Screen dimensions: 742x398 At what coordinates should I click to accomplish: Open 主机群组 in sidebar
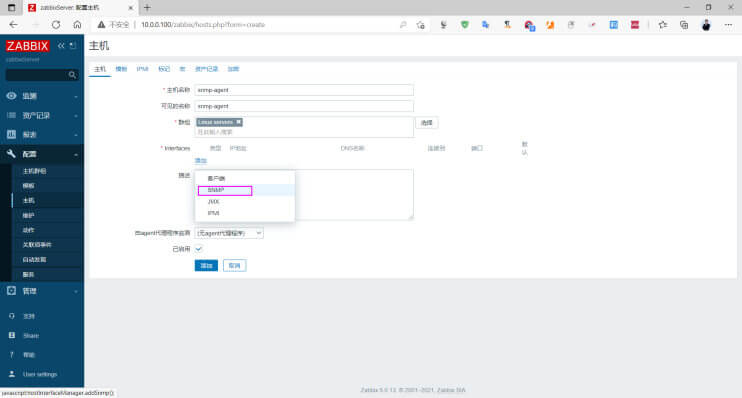pyautogui.click(x=35, y=171)
